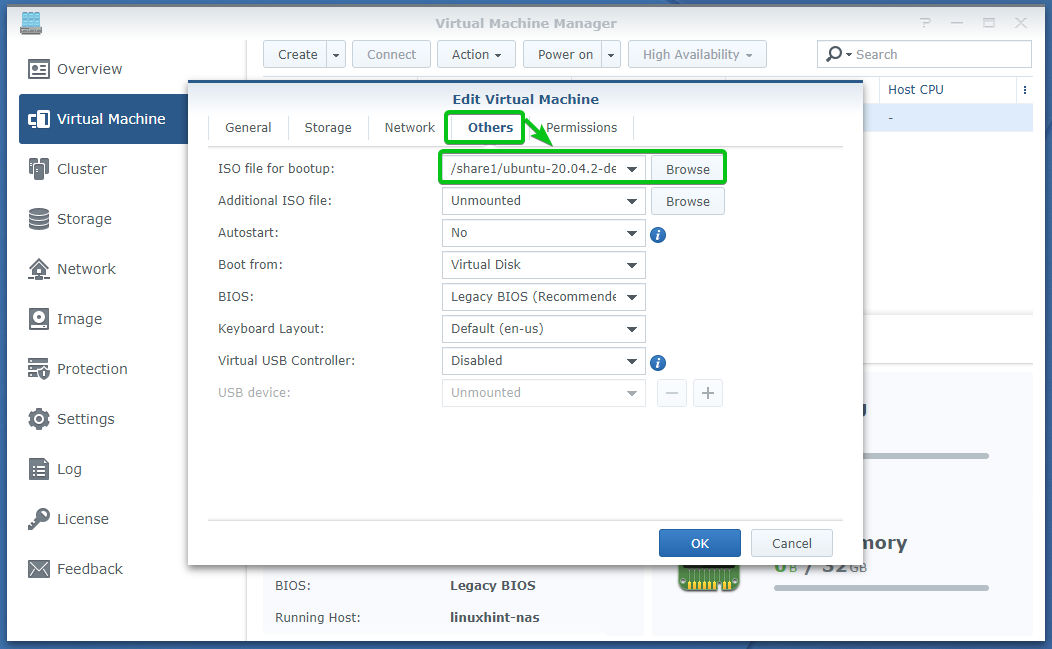Viewport: 1052px width, 649px height.
Task: Click the Connect button
Action: click(x=391, y=54)
